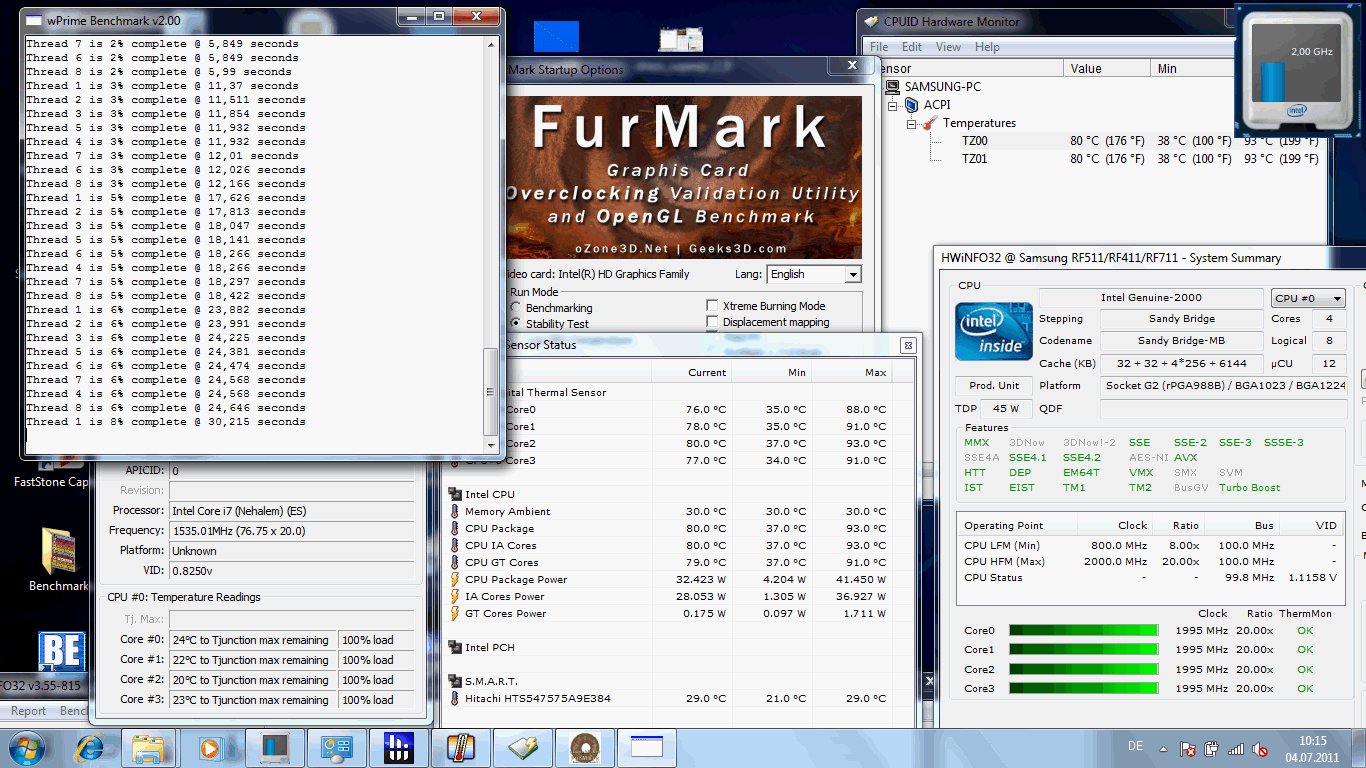The image size is (1366, 768).
Task: Open the View menu in HWMonitor
Action: coord(948,47)
